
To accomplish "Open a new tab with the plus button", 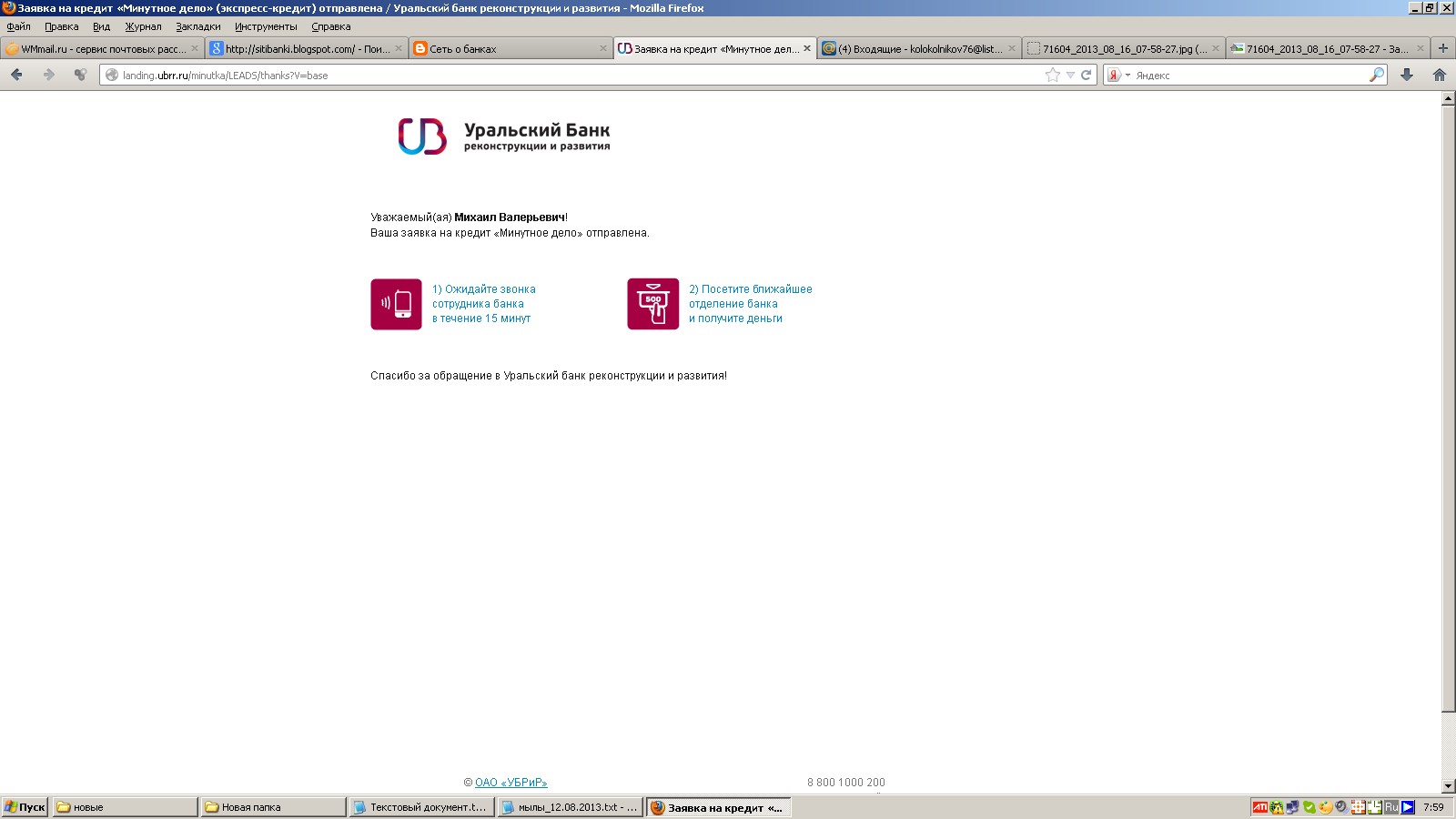I will coord(1442,48).
